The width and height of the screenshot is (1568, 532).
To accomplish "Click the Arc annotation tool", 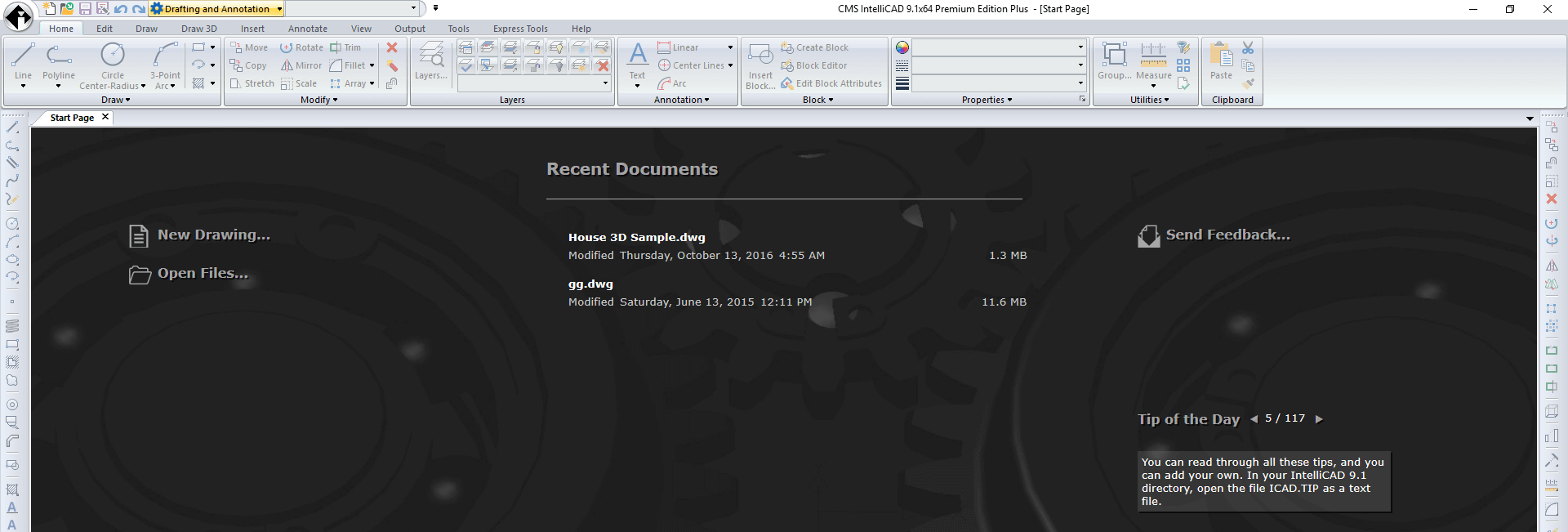I will pos(672,83).
